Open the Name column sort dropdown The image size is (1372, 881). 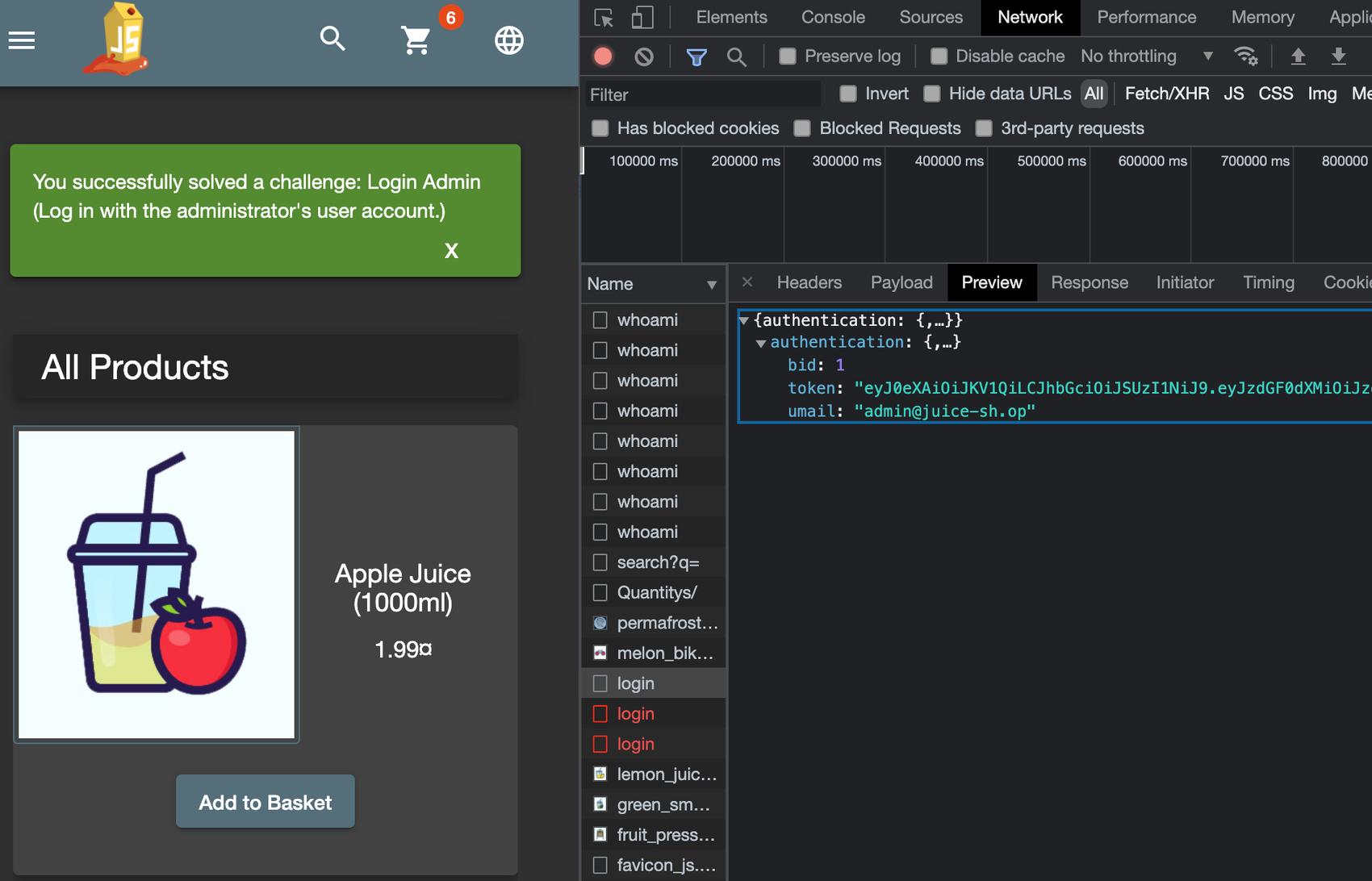coord(711,285)
